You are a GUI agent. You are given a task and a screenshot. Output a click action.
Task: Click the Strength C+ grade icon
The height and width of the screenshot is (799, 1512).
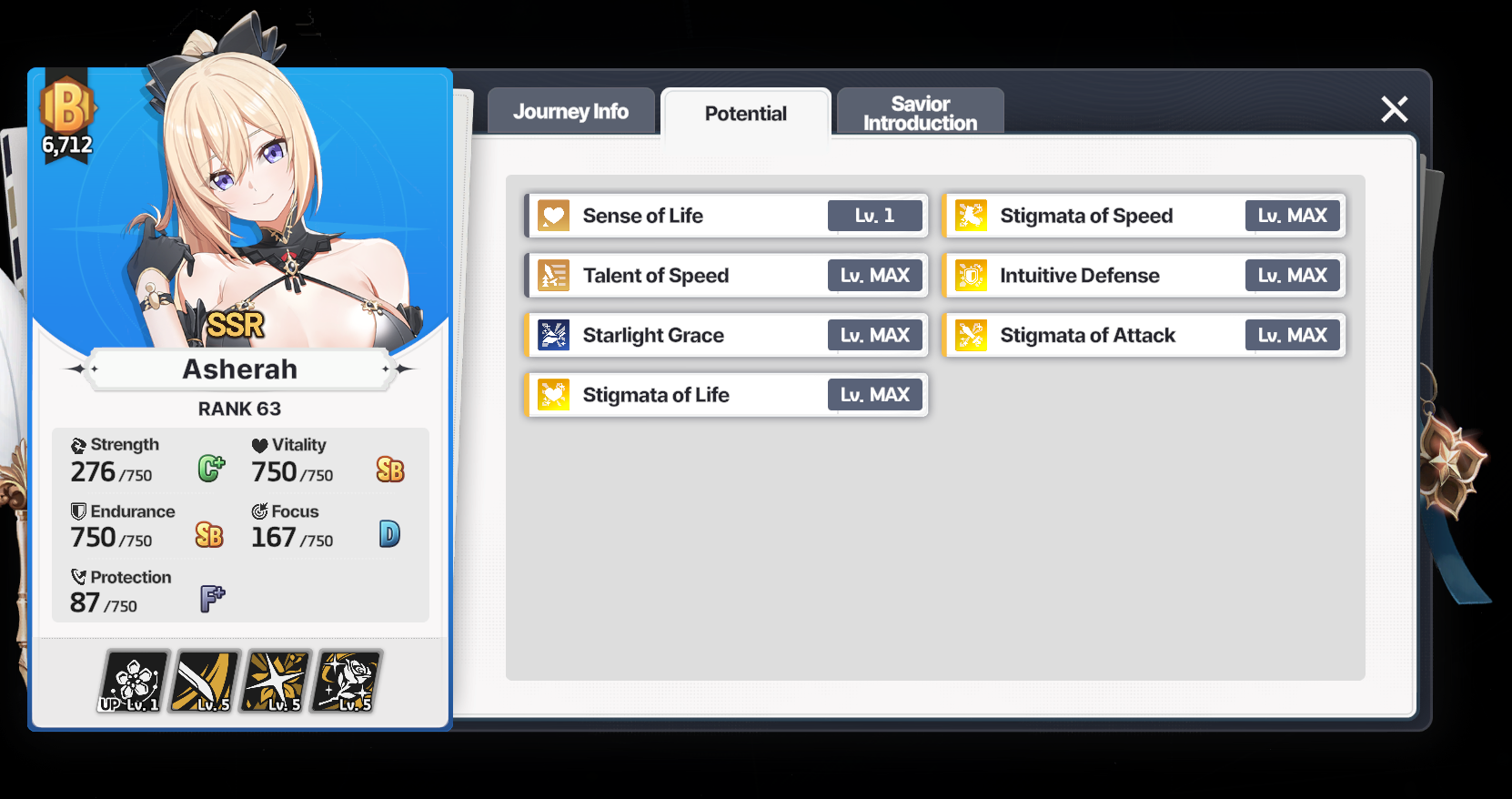tap(211, 468)
